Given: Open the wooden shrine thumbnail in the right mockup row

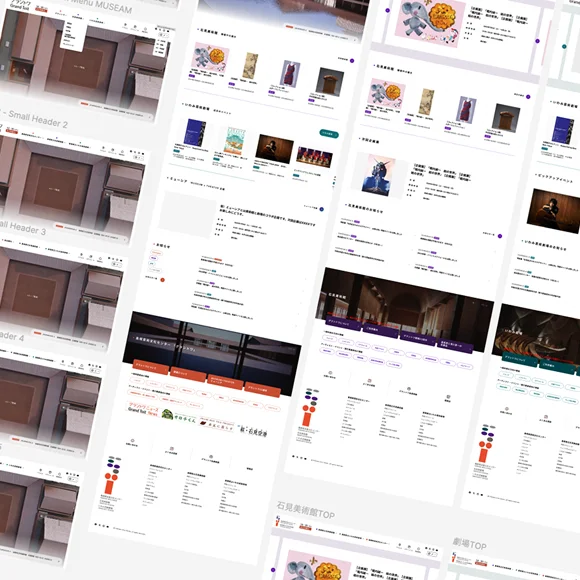Looking at the screenshot, I should pyautogui.click(x=506, y=118).
